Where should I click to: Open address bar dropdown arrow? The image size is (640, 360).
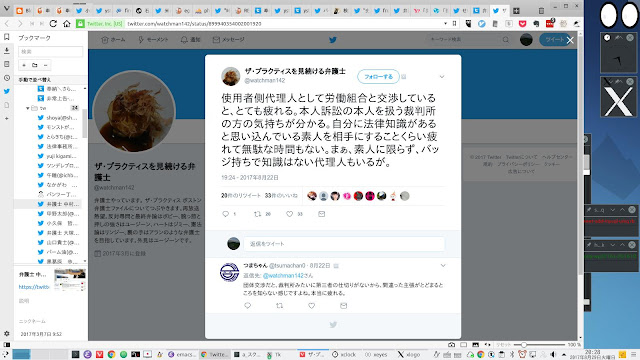[445, 24]
